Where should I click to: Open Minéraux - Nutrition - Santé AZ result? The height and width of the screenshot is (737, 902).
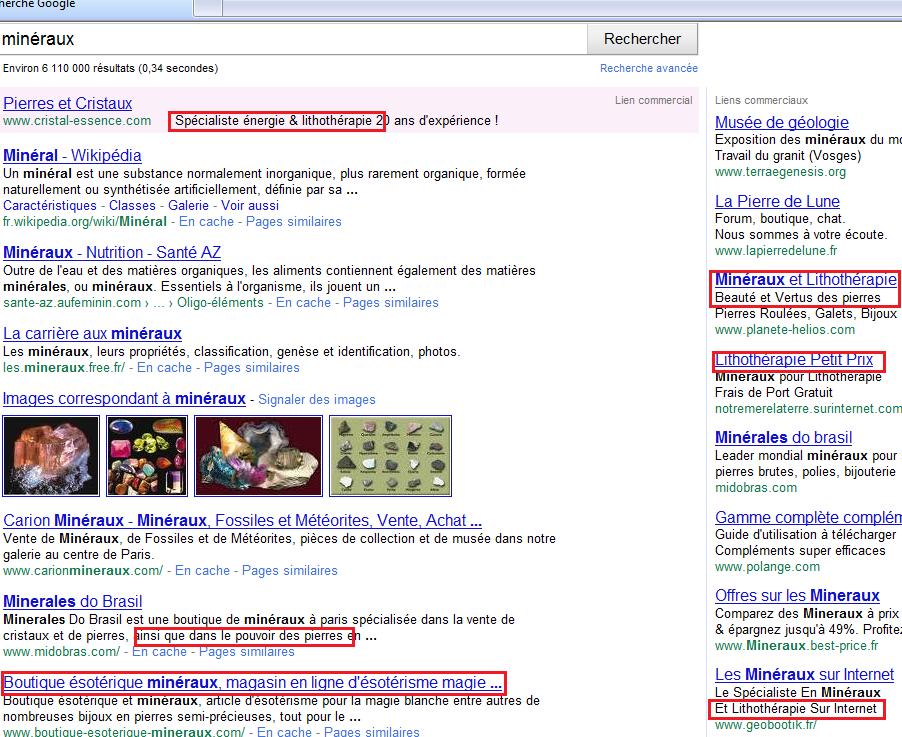pyautogui.click(x=112, y=253)
